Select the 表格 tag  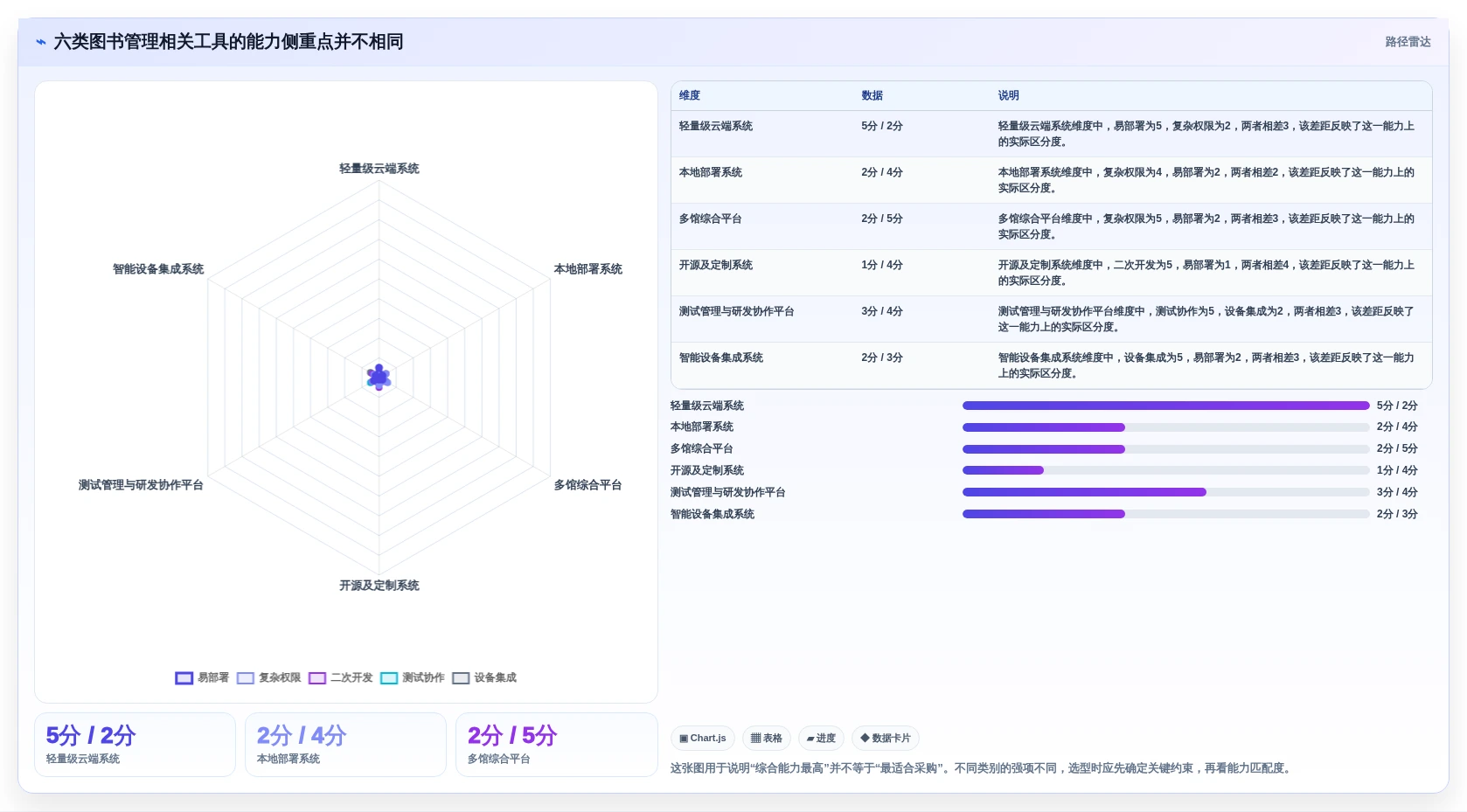pos(767,739)
